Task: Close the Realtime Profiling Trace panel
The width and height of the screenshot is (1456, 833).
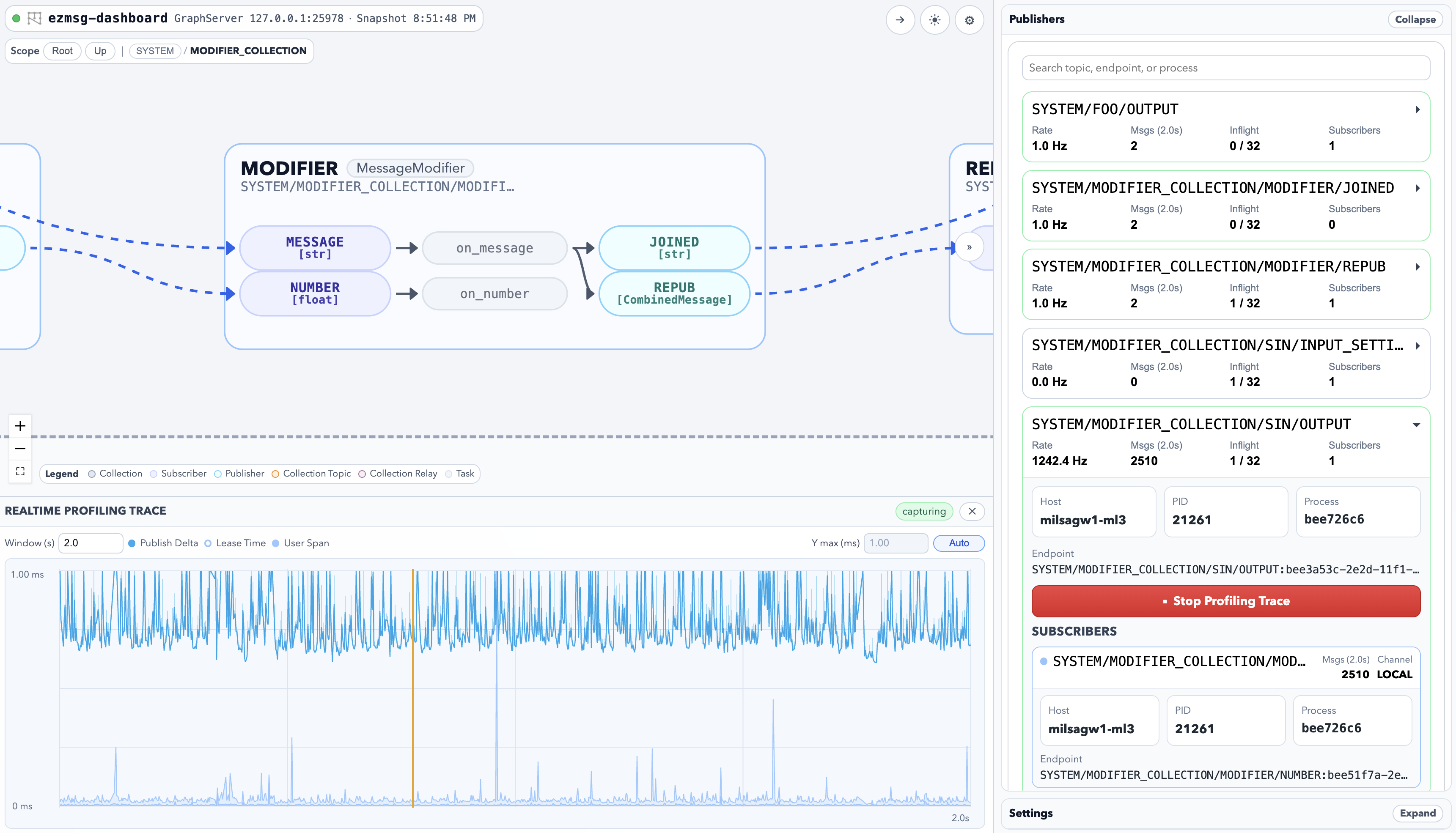Action: [972, 511]
